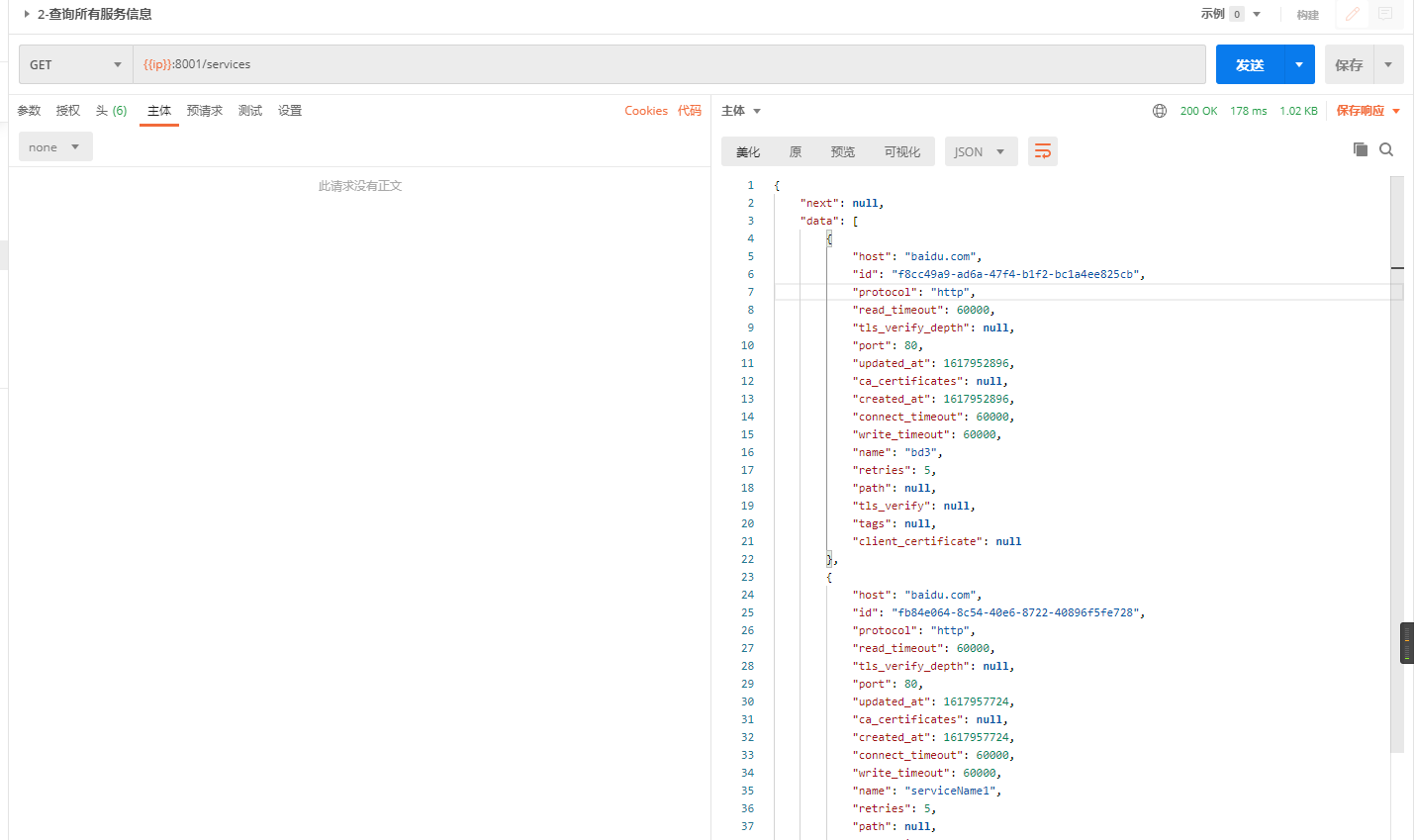
Task: Click the 178 ms response time
Action: tap(1249, 111)
